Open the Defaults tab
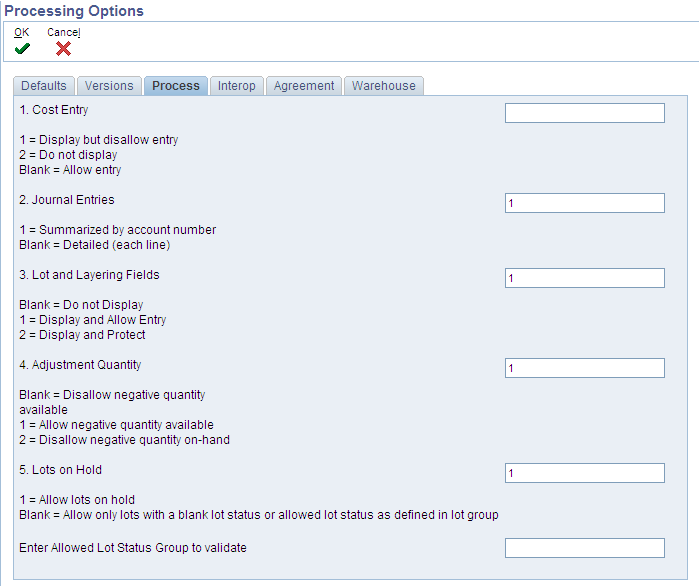The width and height of the screenshot is (699, 586). pyautogui.click(x=44, y=86)
